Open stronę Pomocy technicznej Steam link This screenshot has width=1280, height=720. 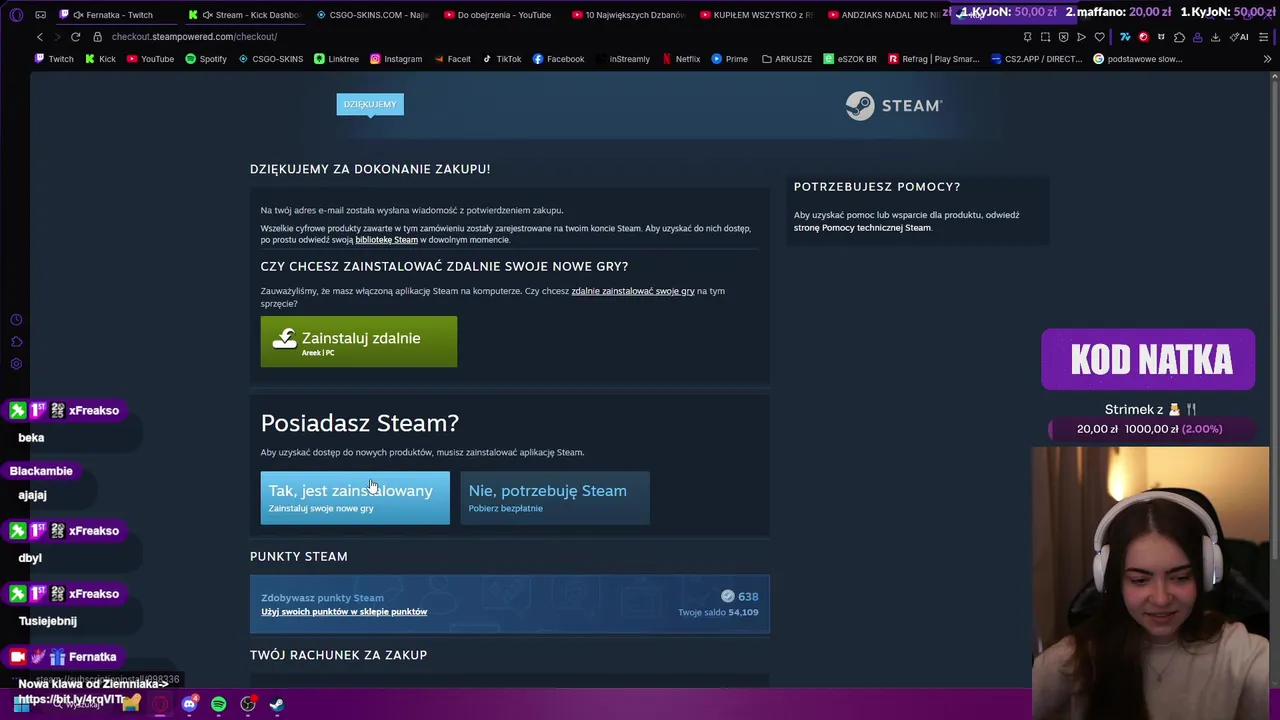point(862,228)
